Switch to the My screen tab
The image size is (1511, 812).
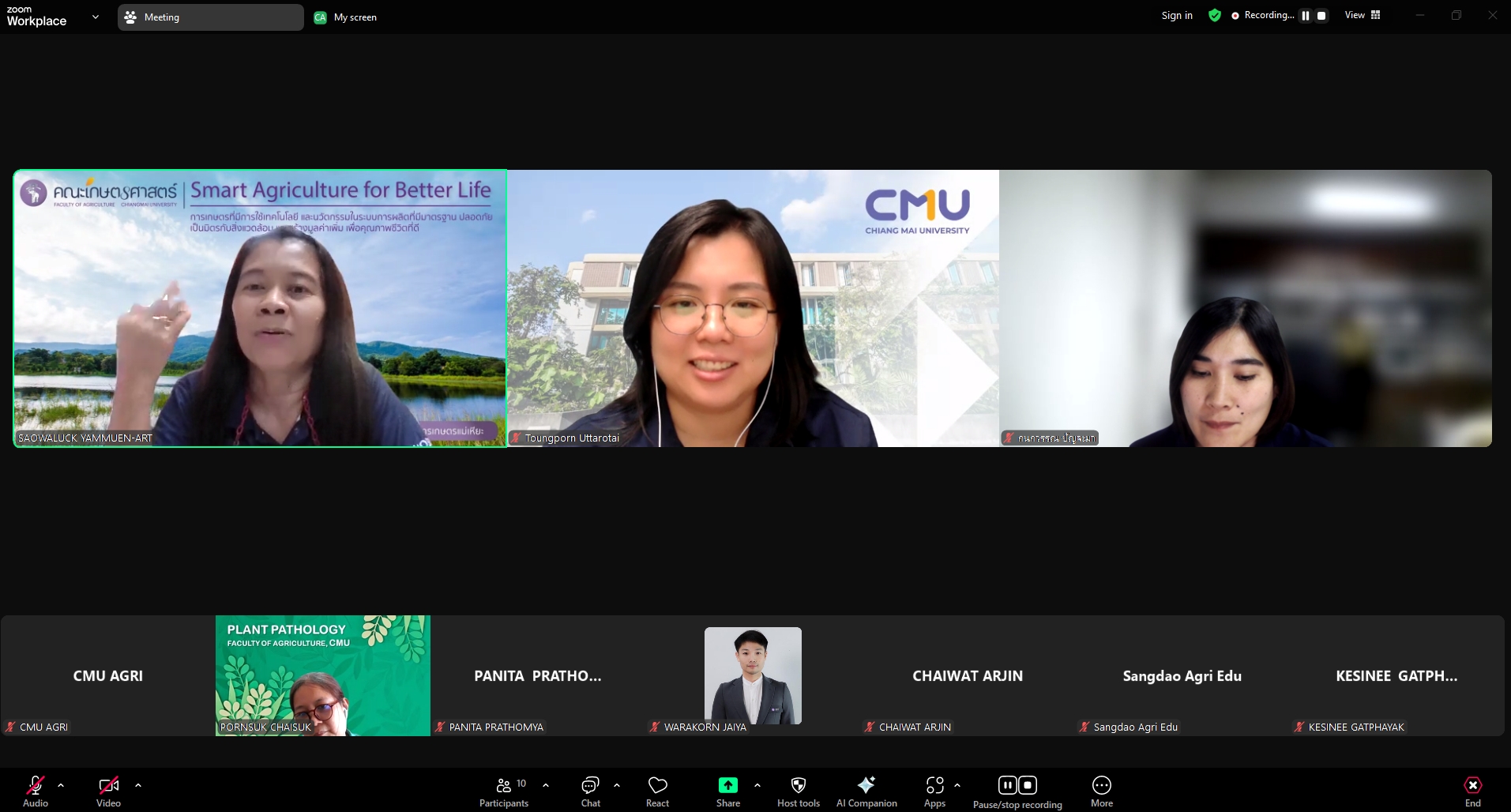(x=346, y=17)
